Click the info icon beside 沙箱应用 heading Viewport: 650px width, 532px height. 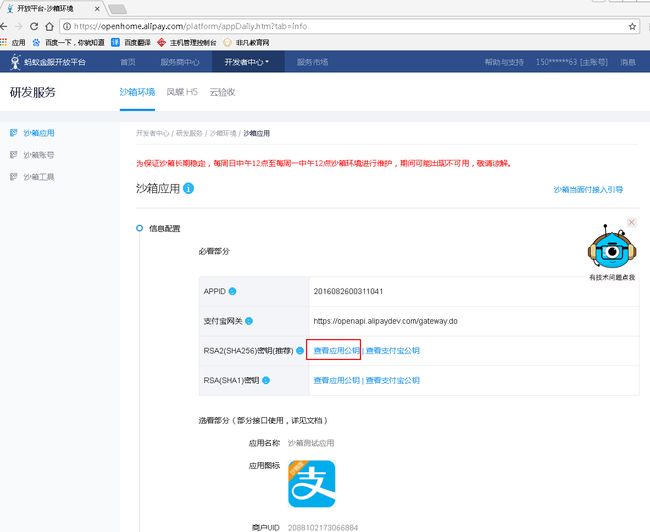(x=188, y=189)
